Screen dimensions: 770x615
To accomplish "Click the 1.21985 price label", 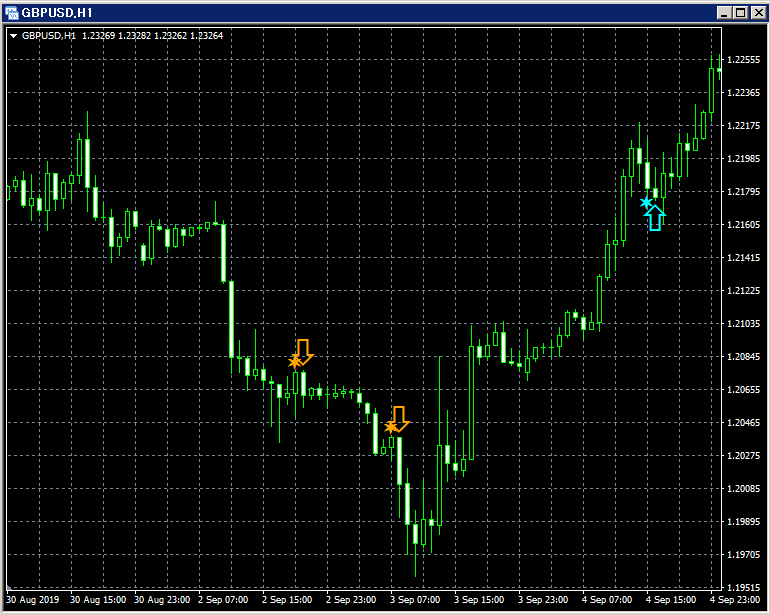I will pos(743,159).
